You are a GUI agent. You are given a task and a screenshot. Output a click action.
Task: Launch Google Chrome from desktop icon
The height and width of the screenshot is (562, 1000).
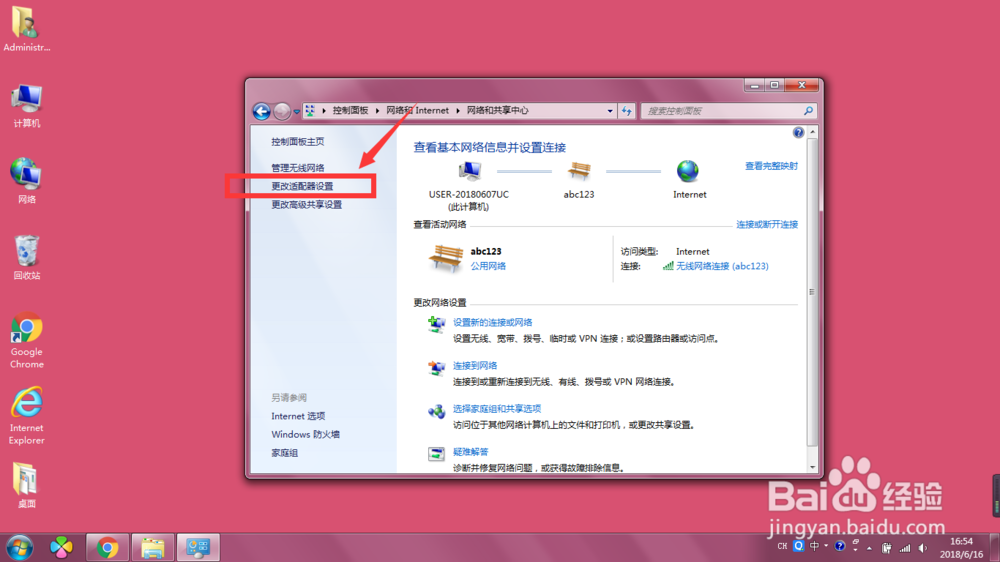pos(26,341)
